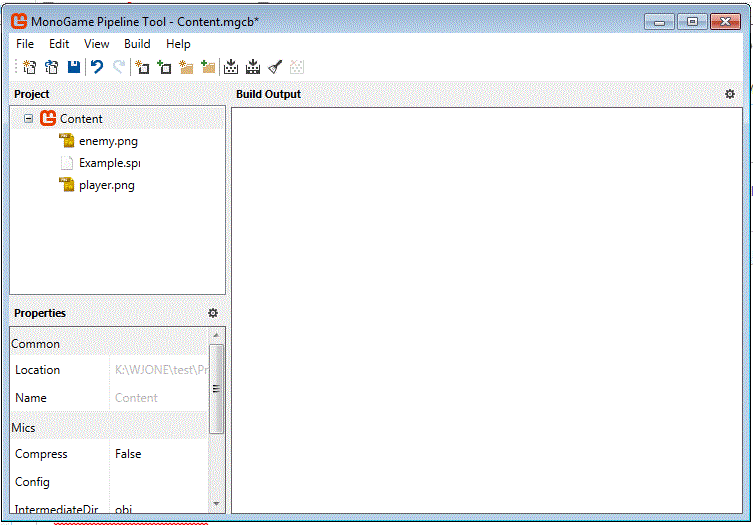Click the Properties scrollbar thumb
Screen dimensions: 753x525
click(216, 389)
